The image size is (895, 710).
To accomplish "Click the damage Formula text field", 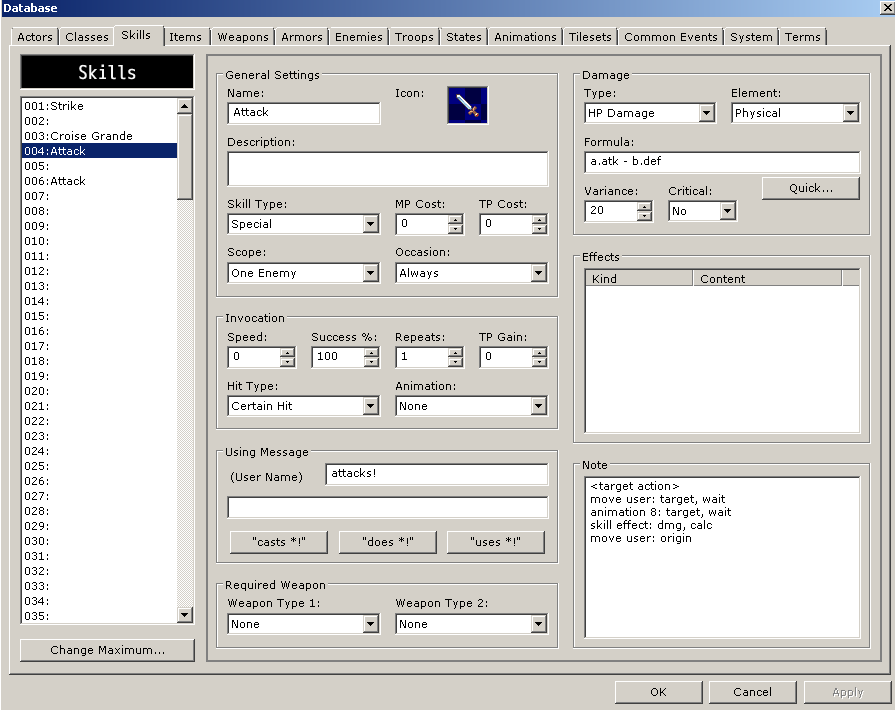I will point(721,162).
